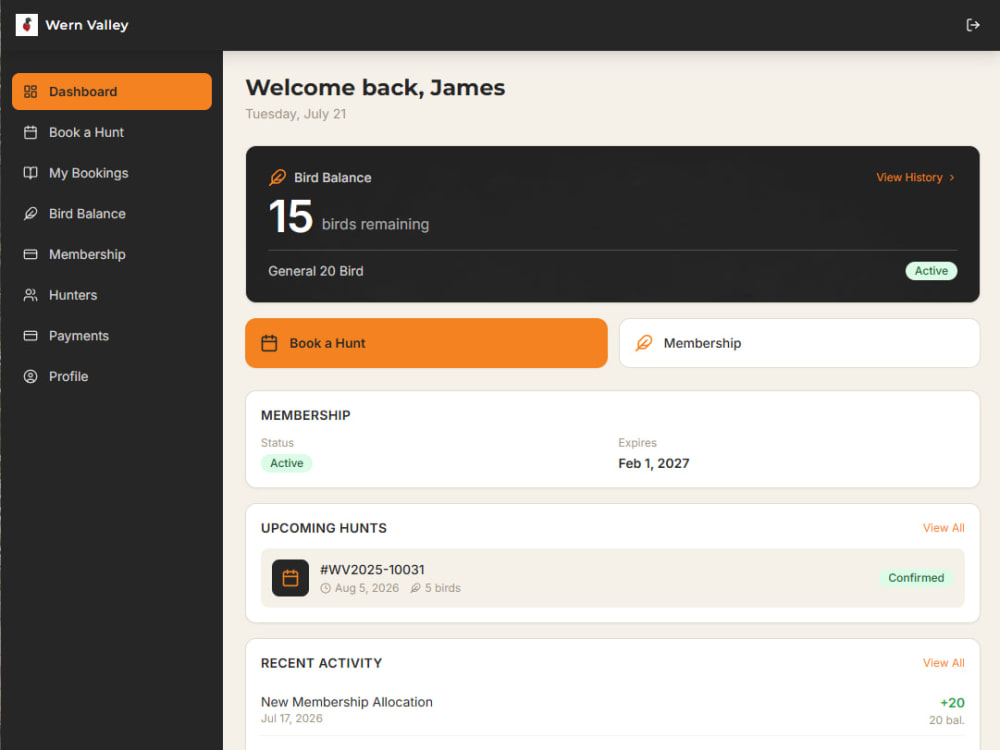Click the Wern Valley logo icon
The image size is (1000, 750).
(27, 25)
